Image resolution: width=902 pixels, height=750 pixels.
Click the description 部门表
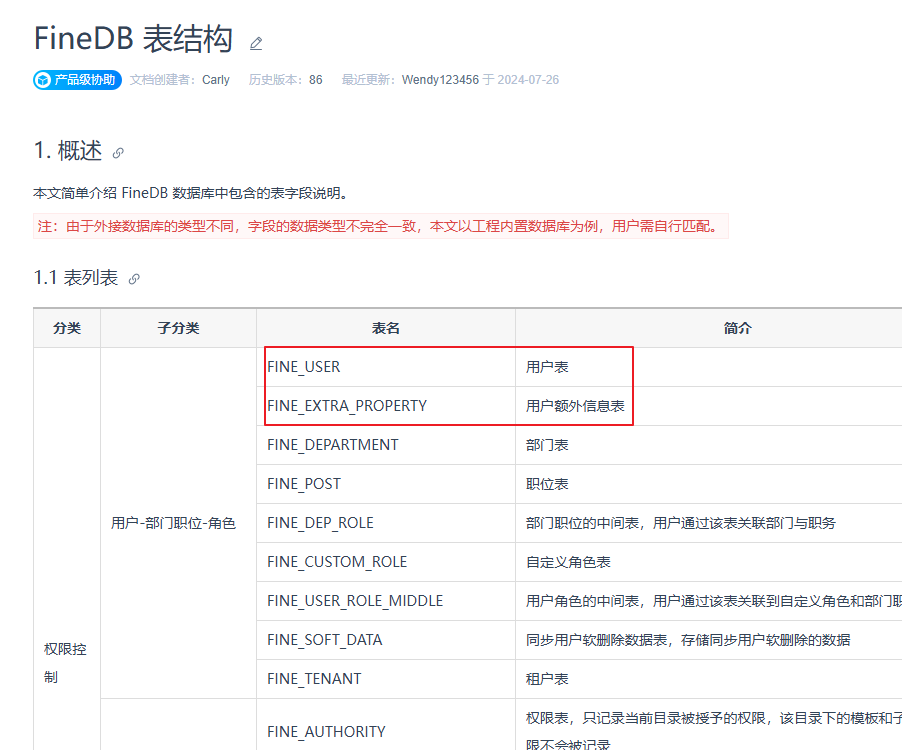(547, 445)
